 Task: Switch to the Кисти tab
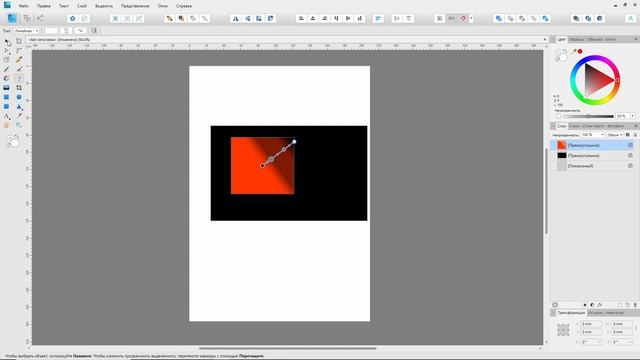coord(610,39)
